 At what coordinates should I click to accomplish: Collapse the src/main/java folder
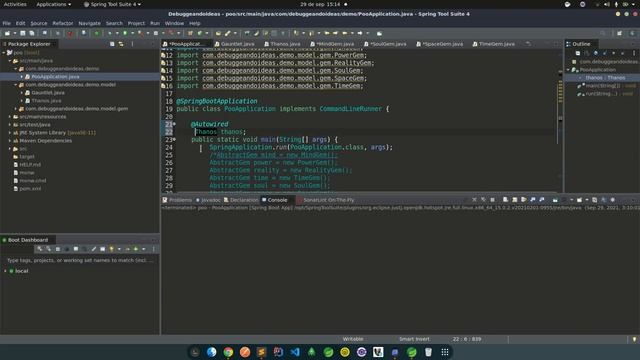[10, 60]
